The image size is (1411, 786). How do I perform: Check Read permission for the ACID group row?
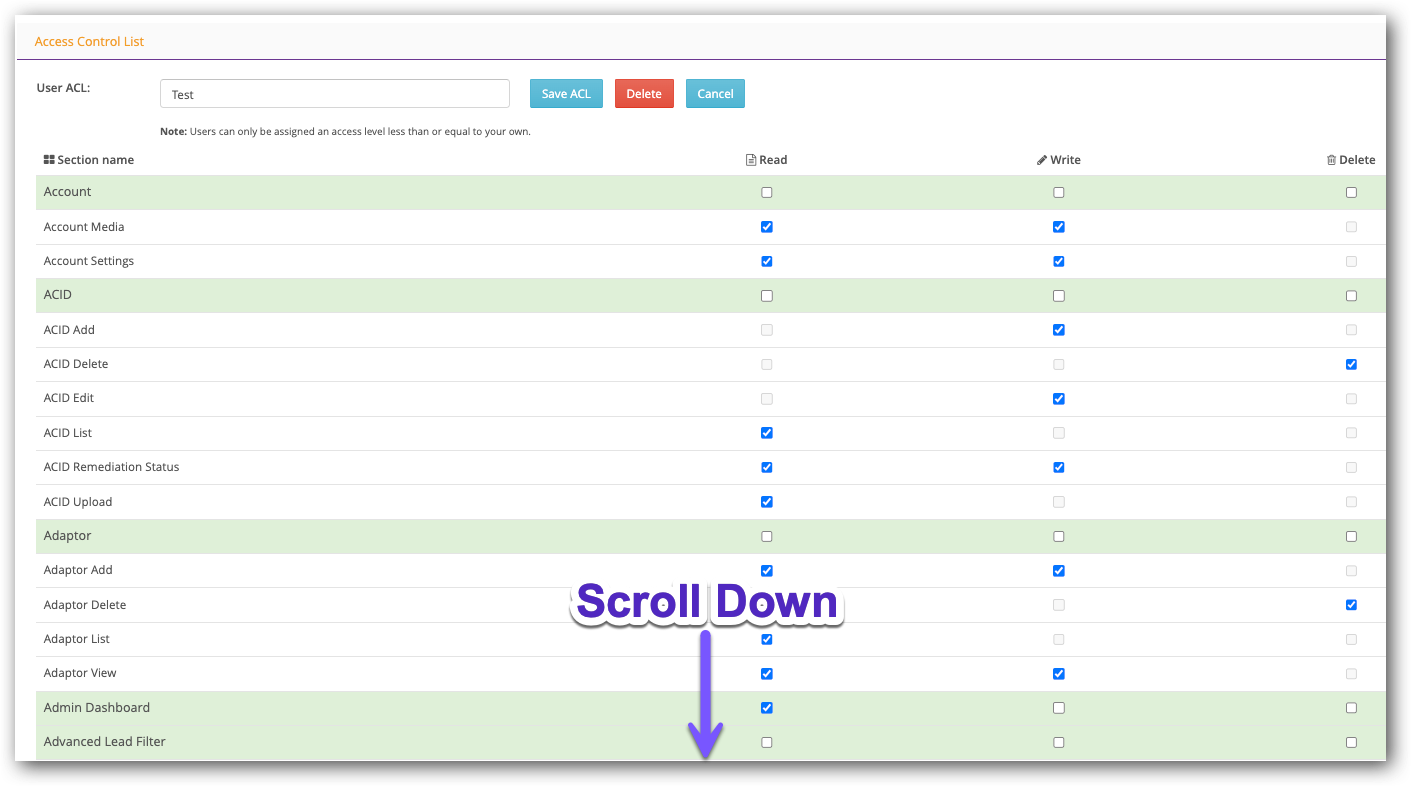766,295
